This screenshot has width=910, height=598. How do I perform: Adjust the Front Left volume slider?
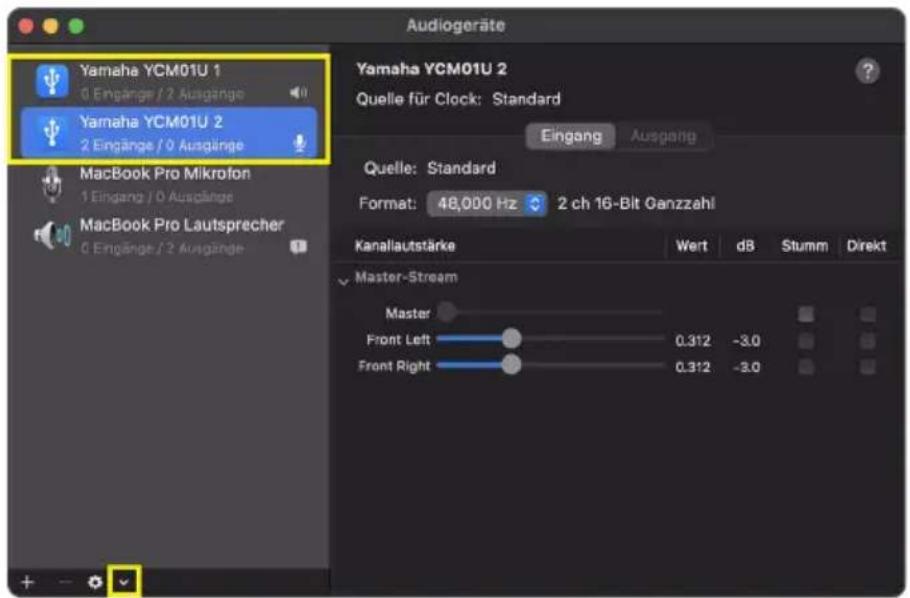click(x=549, y=339)
